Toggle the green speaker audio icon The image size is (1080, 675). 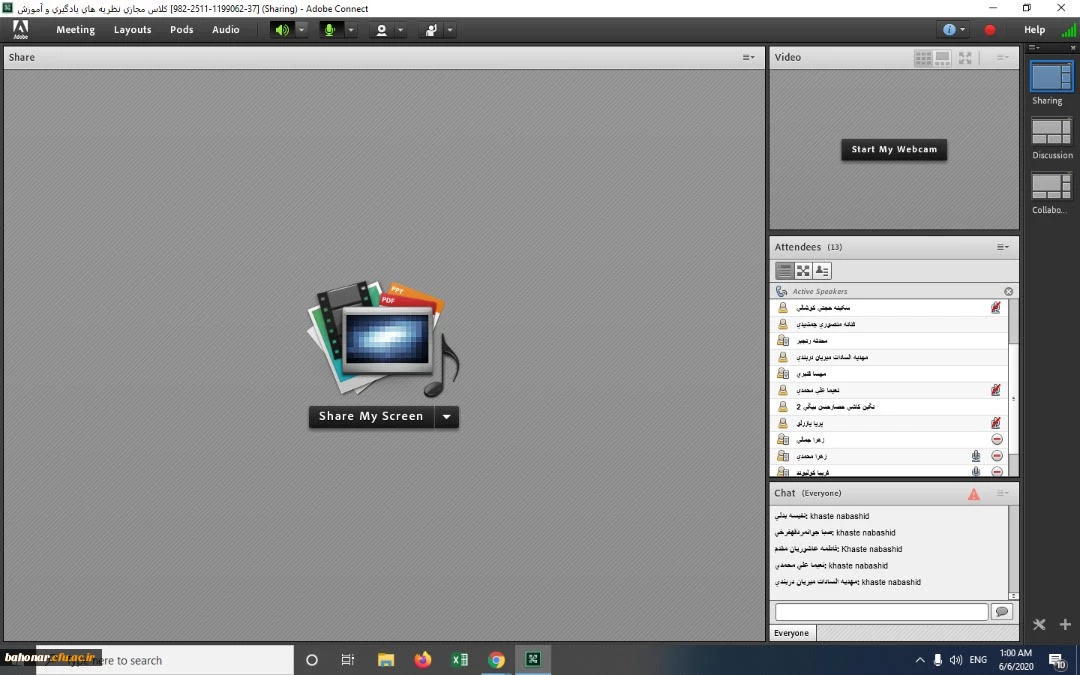click(282, 30)
